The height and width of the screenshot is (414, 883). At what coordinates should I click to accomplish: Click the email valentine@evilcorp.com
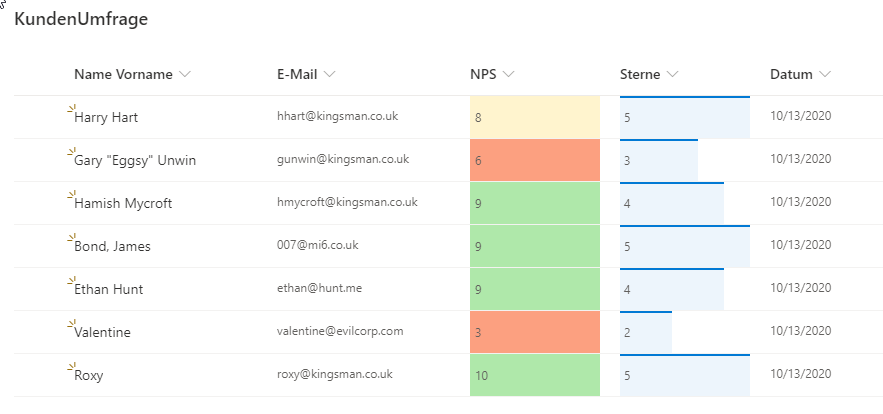[340, 331]
